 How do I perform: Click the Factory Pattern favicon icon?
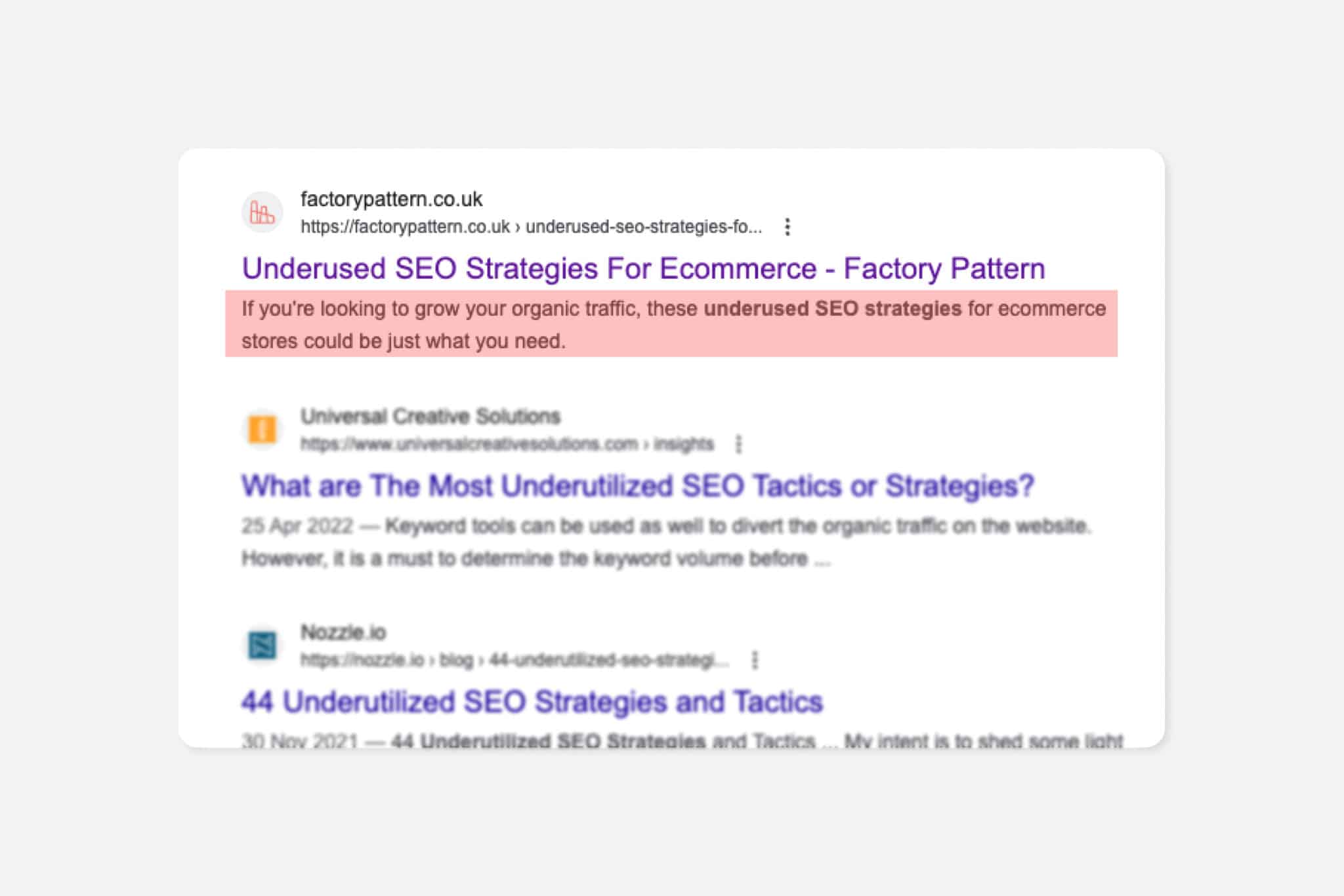click(262, 213)
